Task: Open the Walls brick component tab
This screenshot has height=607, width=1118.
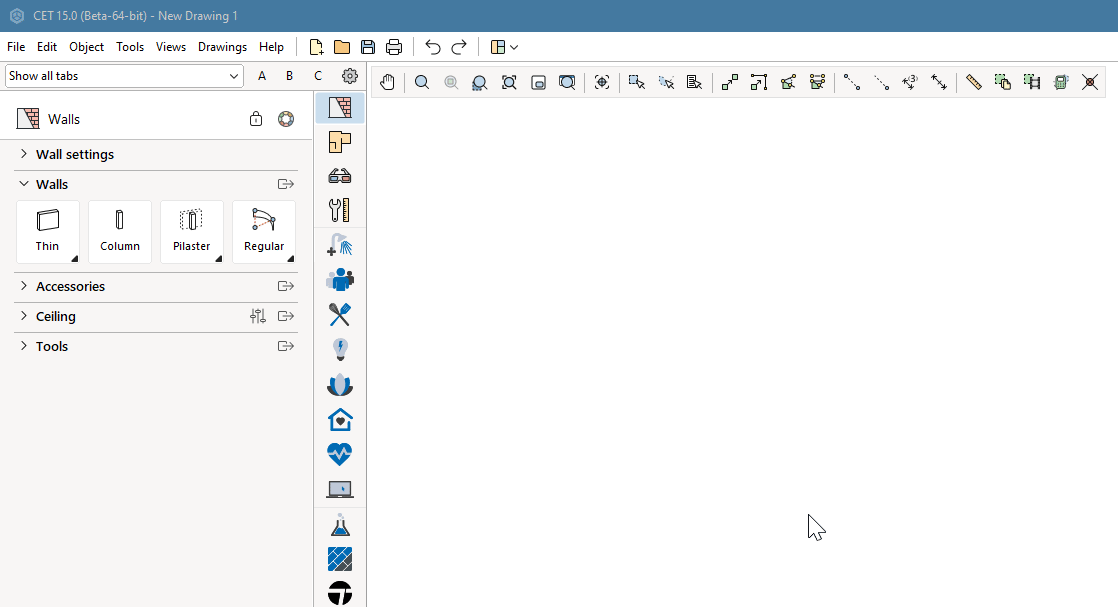Action: (340, 108)
